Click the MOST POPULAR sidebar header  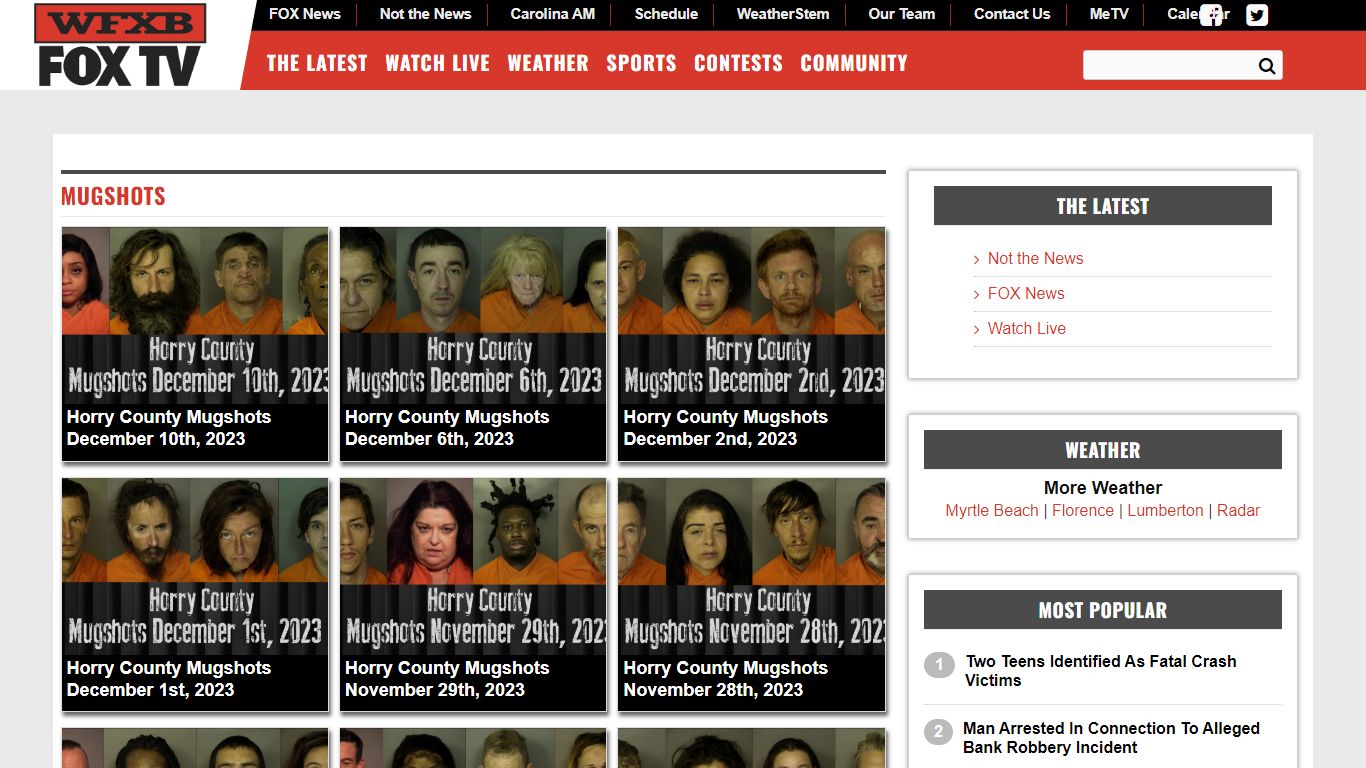click(x=1103, y=610)
